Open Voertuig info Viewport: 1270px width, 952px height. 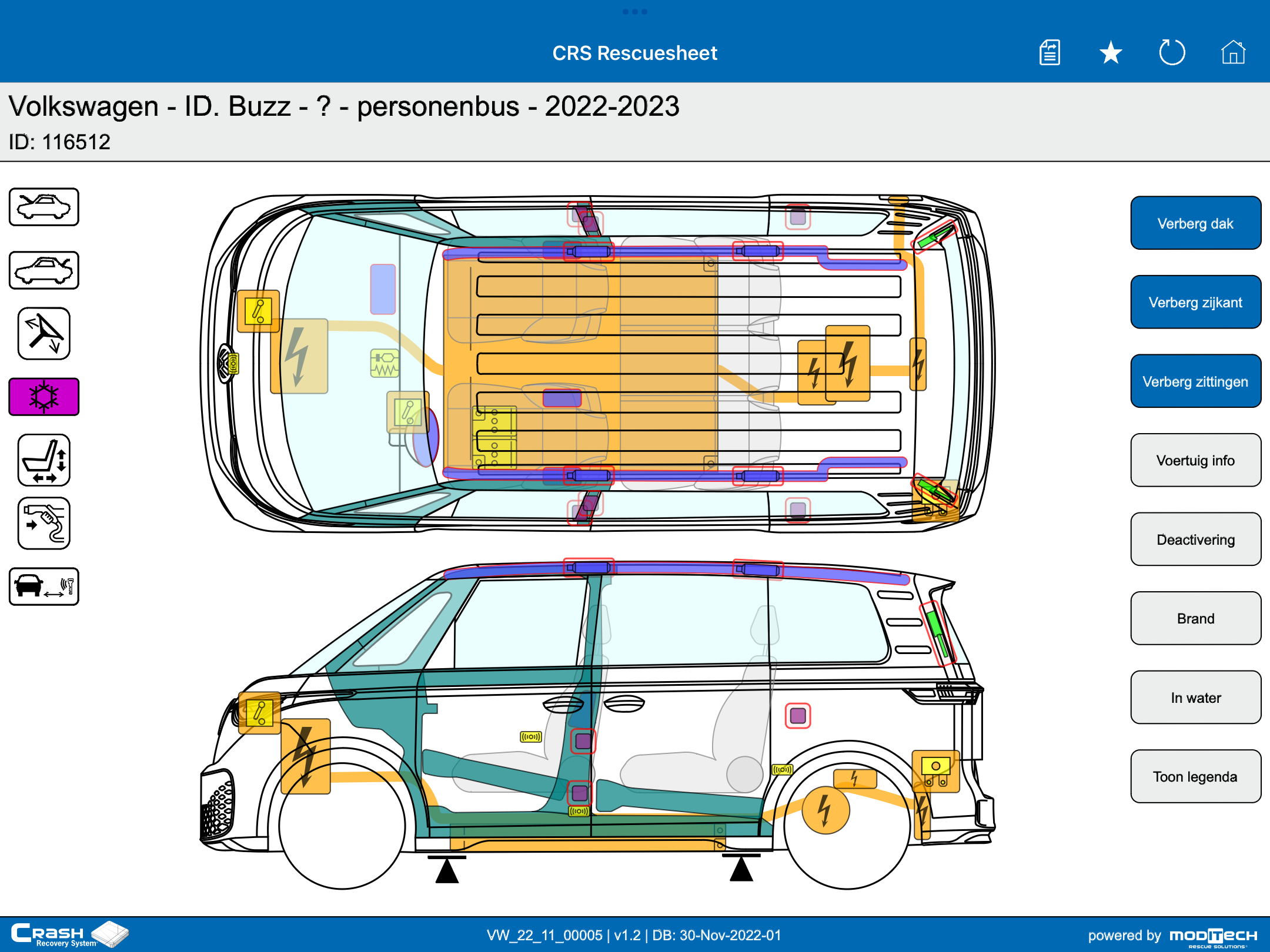1195,460
